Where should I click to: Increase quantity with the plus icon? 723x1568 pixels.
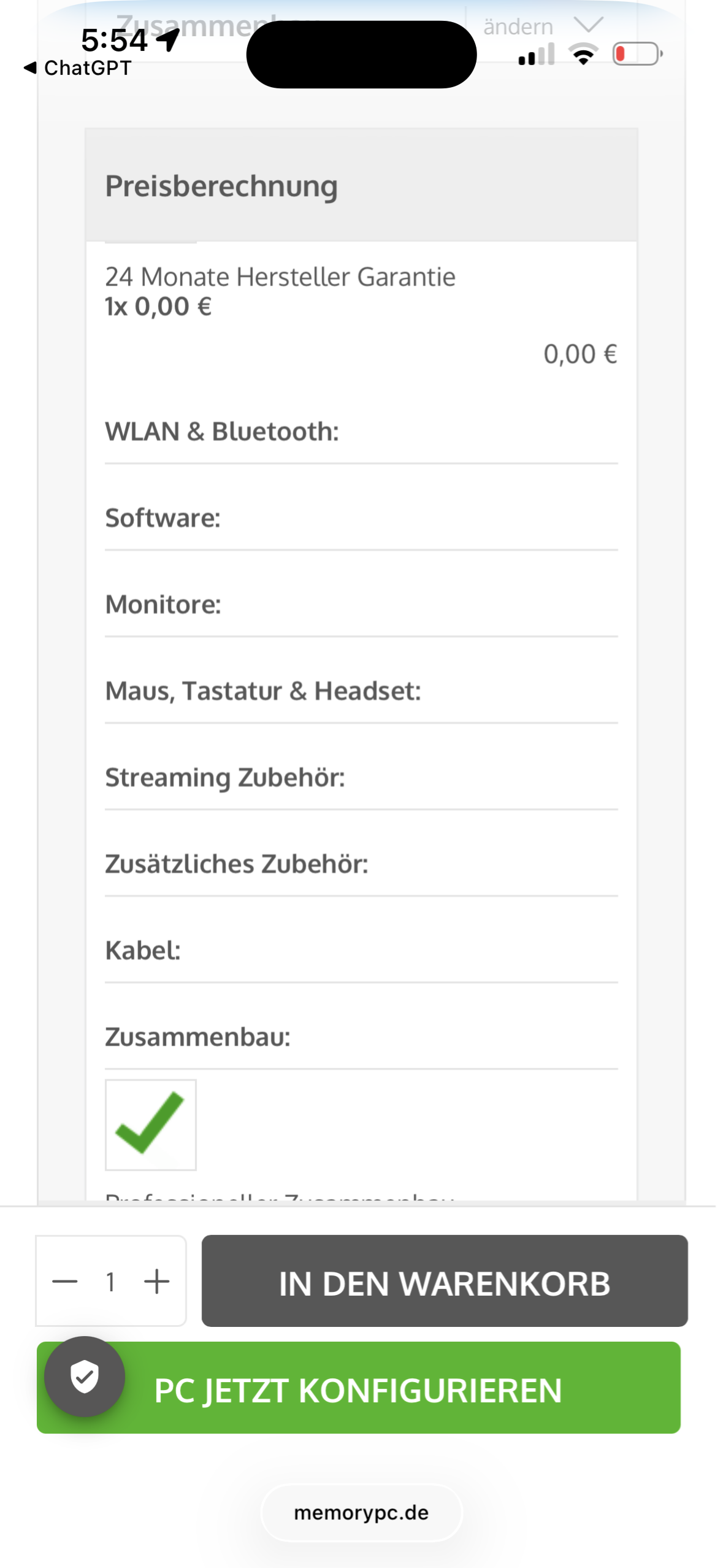pos(157,1281)
